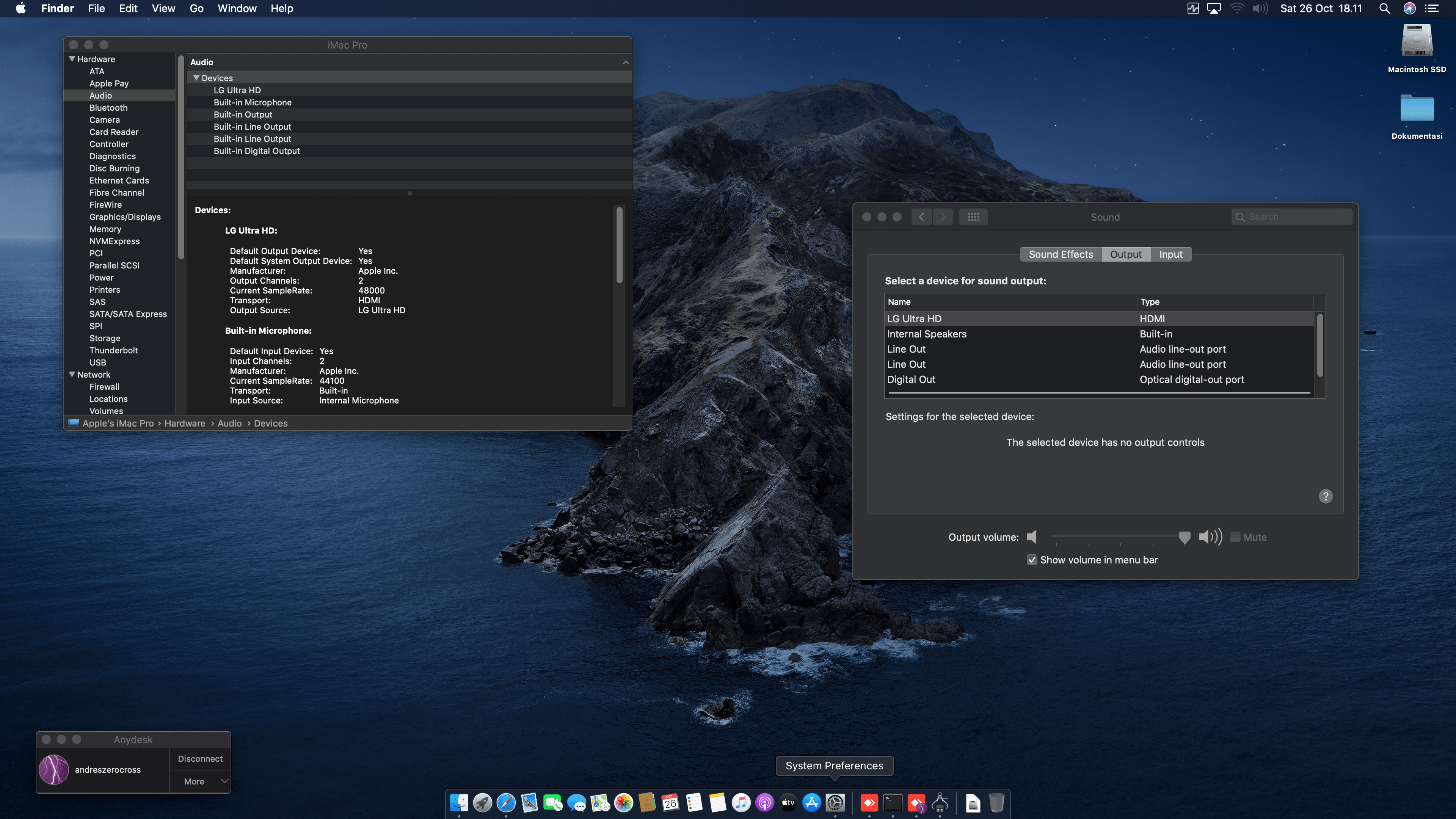
Task: Click Apple's iMac Pro in the path bar
Action: click(118, 424)
